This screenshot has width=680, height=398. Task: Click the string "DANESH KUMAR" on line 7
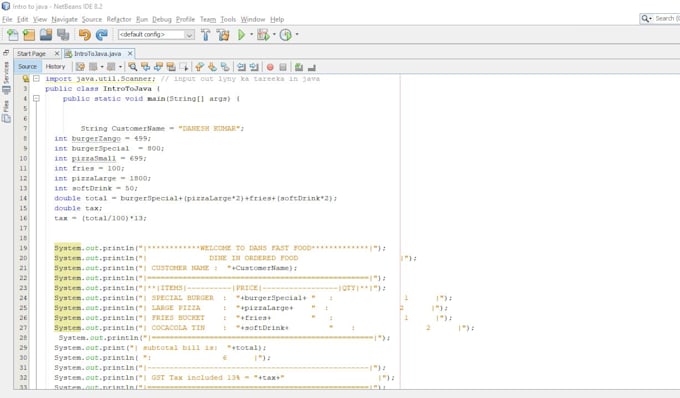209,129
